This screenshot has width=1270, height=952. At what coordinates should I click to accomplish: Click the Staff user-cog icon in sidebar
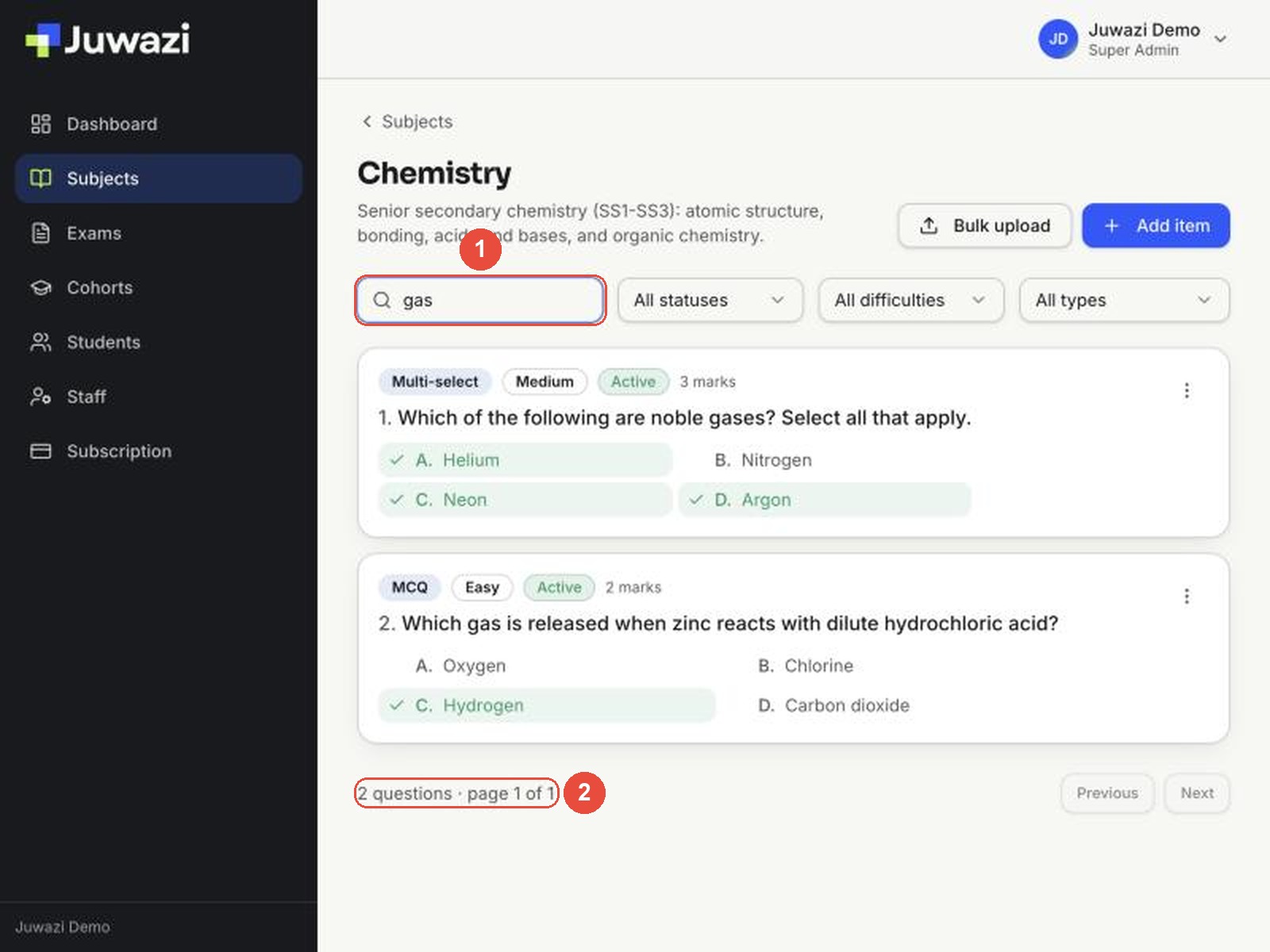point(40,397)
